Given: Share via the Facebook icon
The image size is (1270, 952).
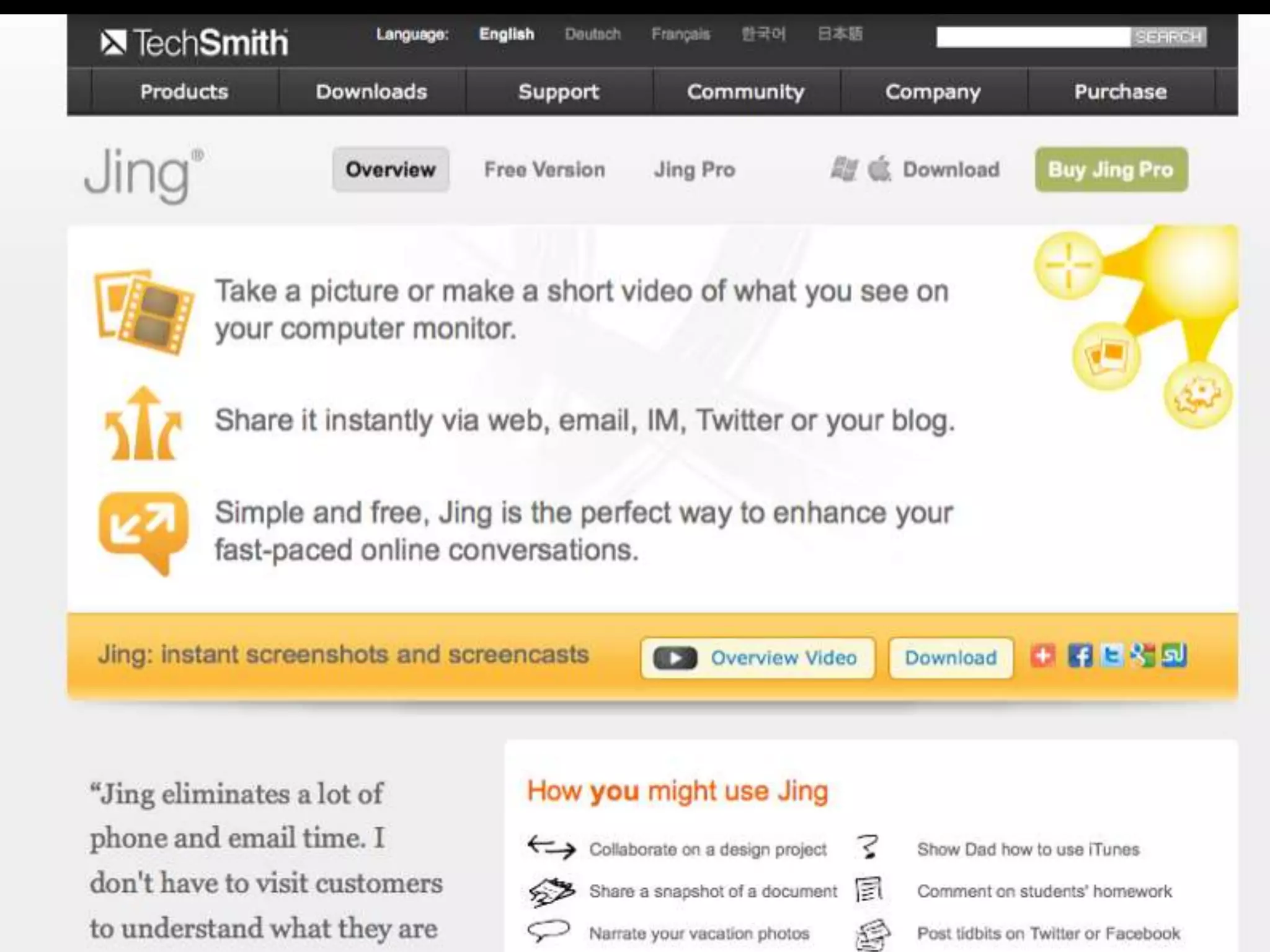Looking at the screenshot, I should (x=1080, y=656).
